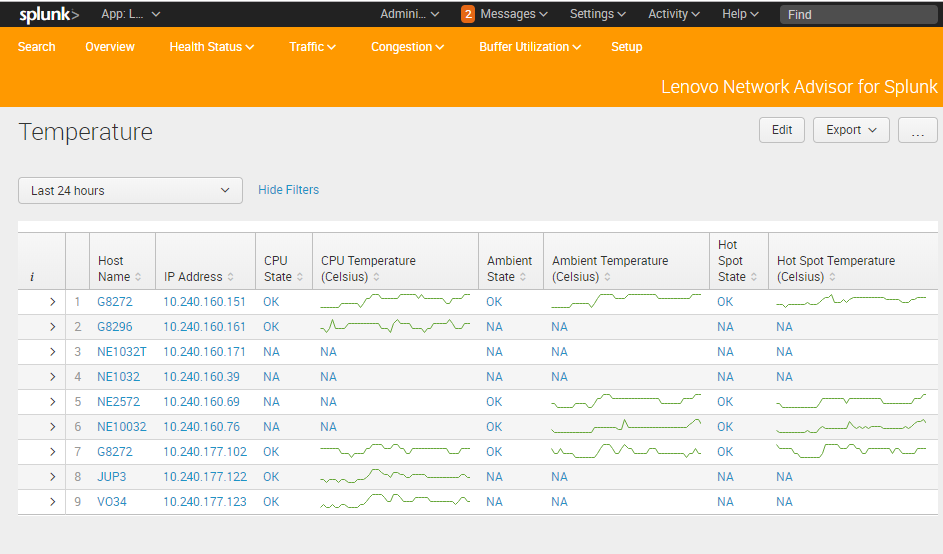Click IP address 10.240.160.161
The image size is (943, 554).
204,327
